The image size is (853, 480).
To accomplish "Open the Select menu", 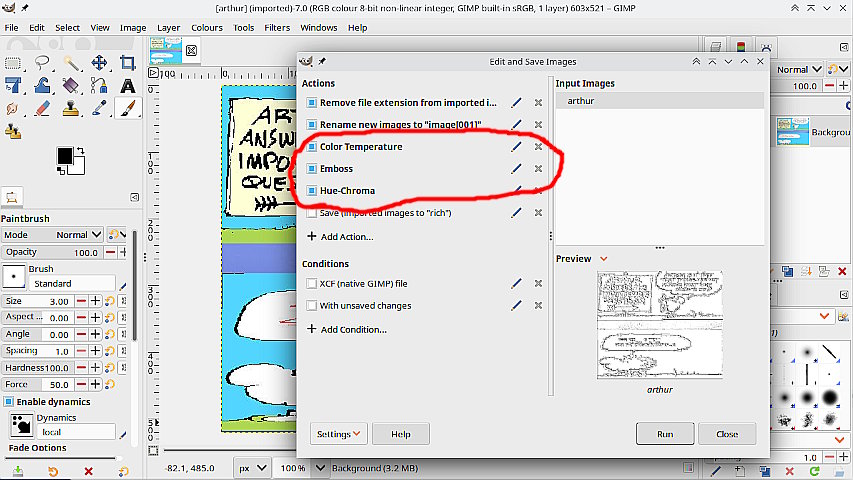I will 67,27.
